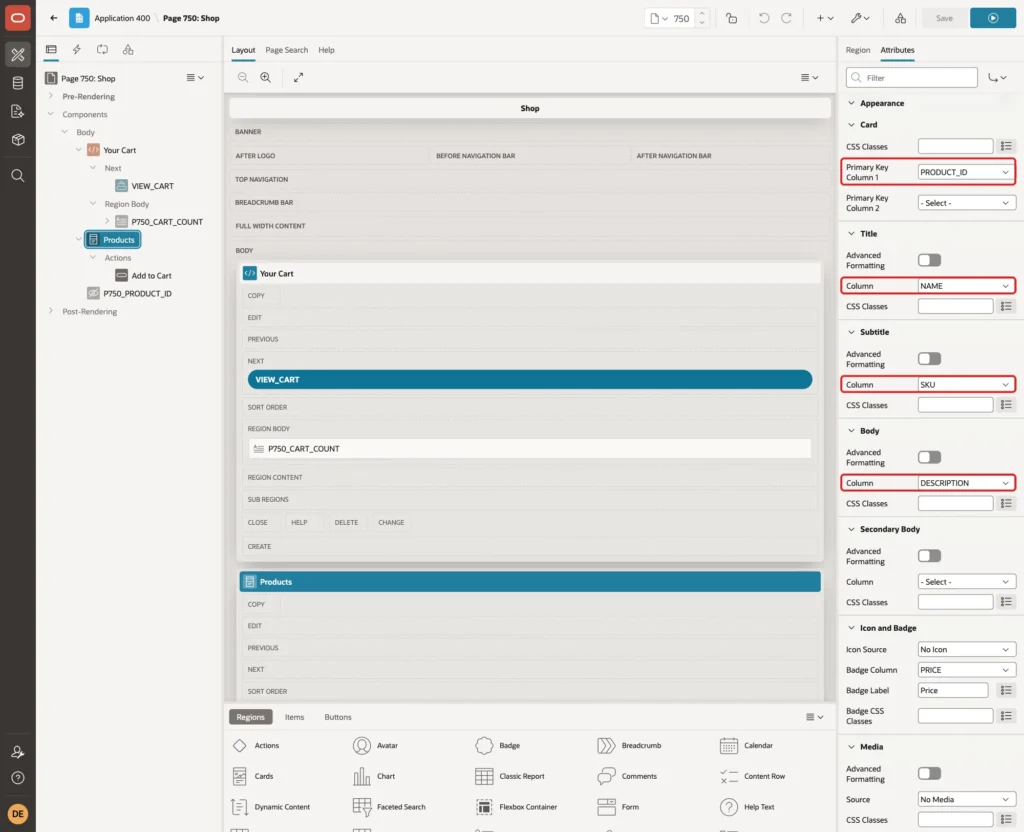Click Application 400 breadcrumb link

tap(122, 18)
